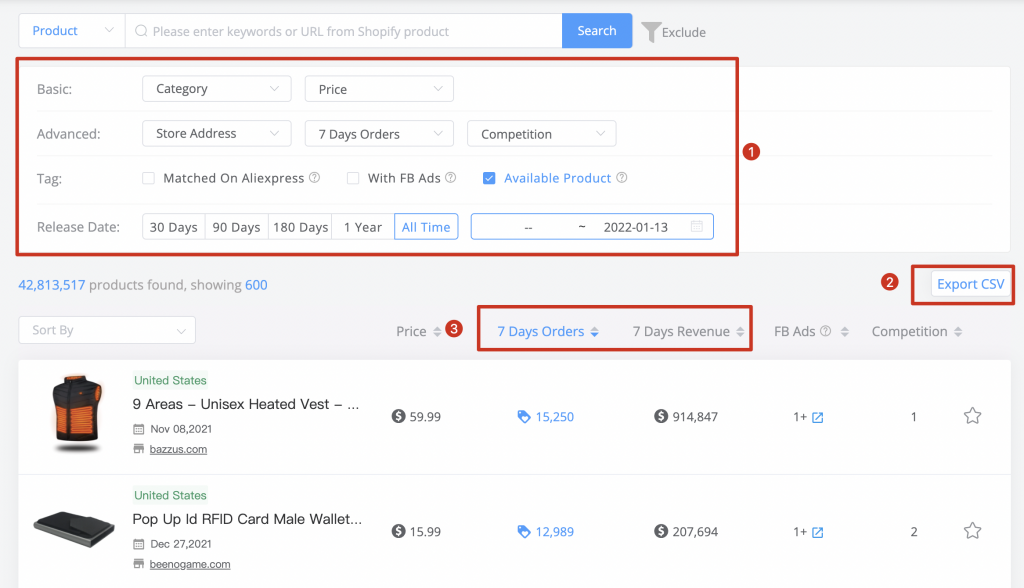Open the Sort By dropdown
Viewport: 1024px width, 588px height.
[x=107, y=330]
